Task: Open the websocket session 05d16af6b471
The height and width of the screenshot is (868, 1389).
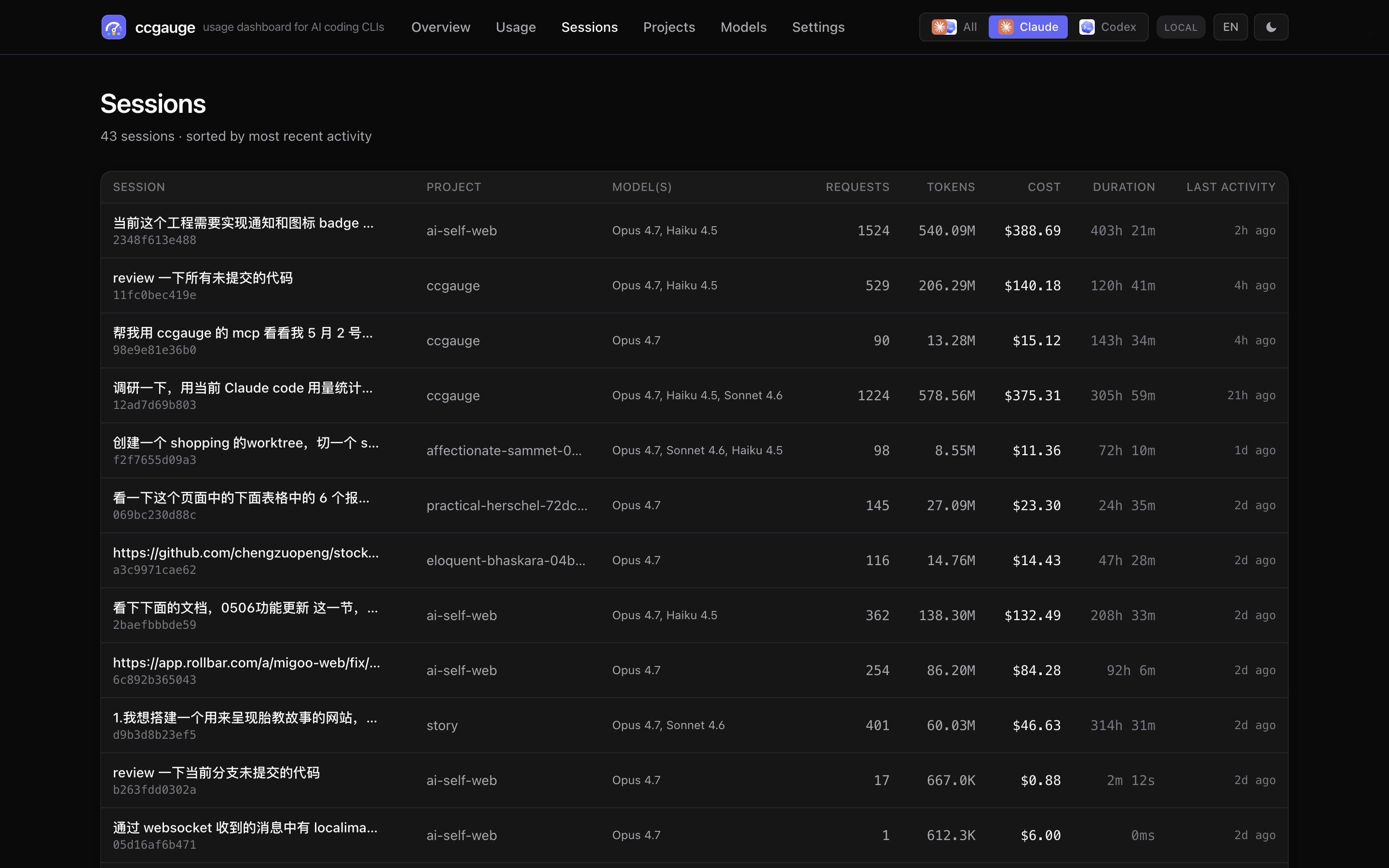Action: tap(694, 835)
